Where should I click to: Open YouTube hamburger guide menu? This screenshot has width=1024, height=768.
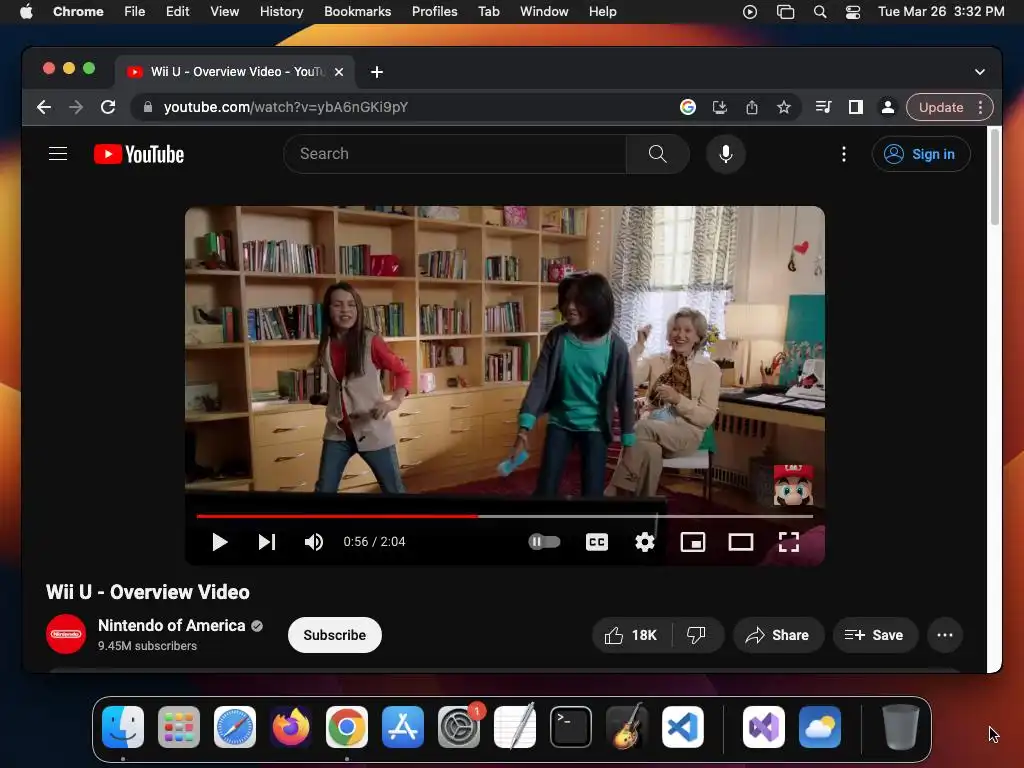58,153
